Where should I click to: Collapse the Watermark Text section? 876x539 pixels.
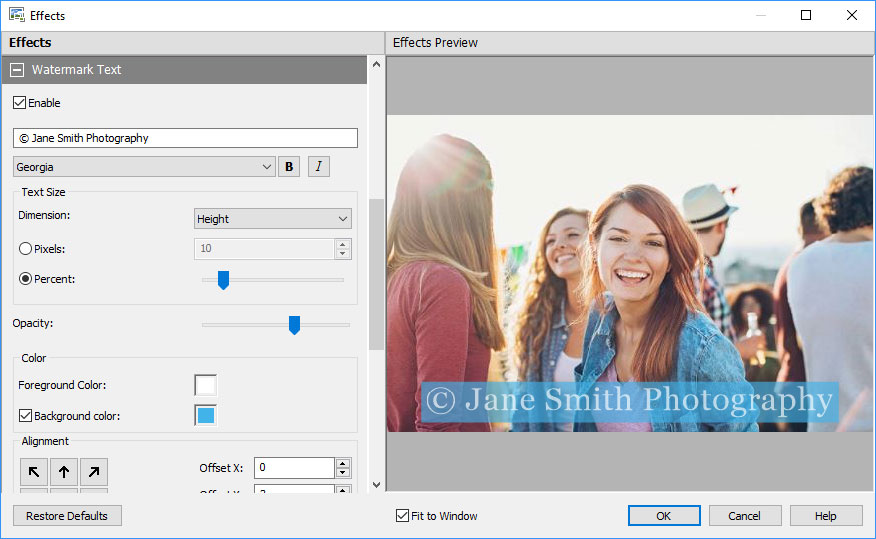pyautogui.click(x=17, y=70)
